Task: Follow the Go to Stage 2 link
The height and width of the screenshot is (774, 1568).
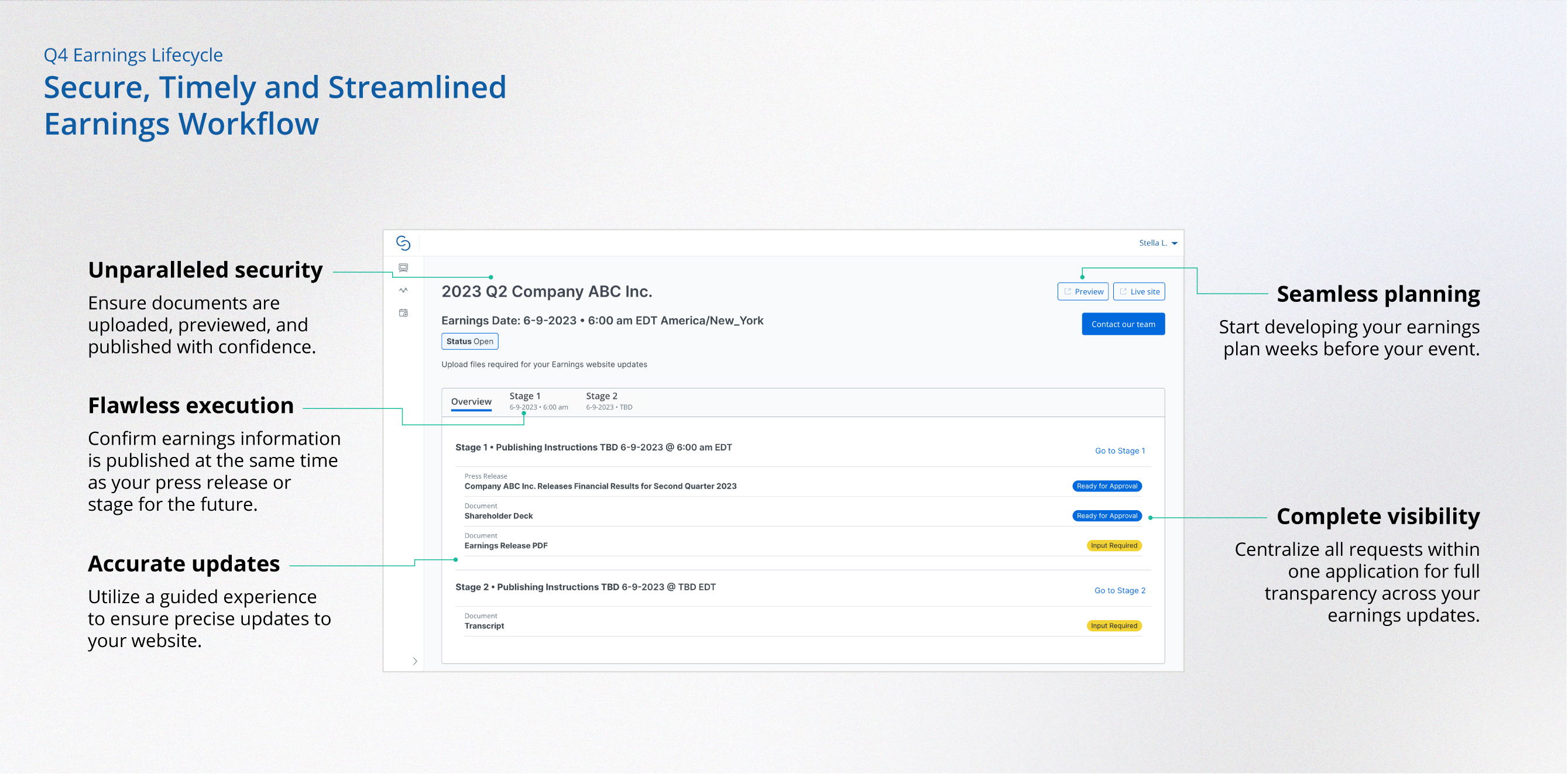Action: (1120, 590)
